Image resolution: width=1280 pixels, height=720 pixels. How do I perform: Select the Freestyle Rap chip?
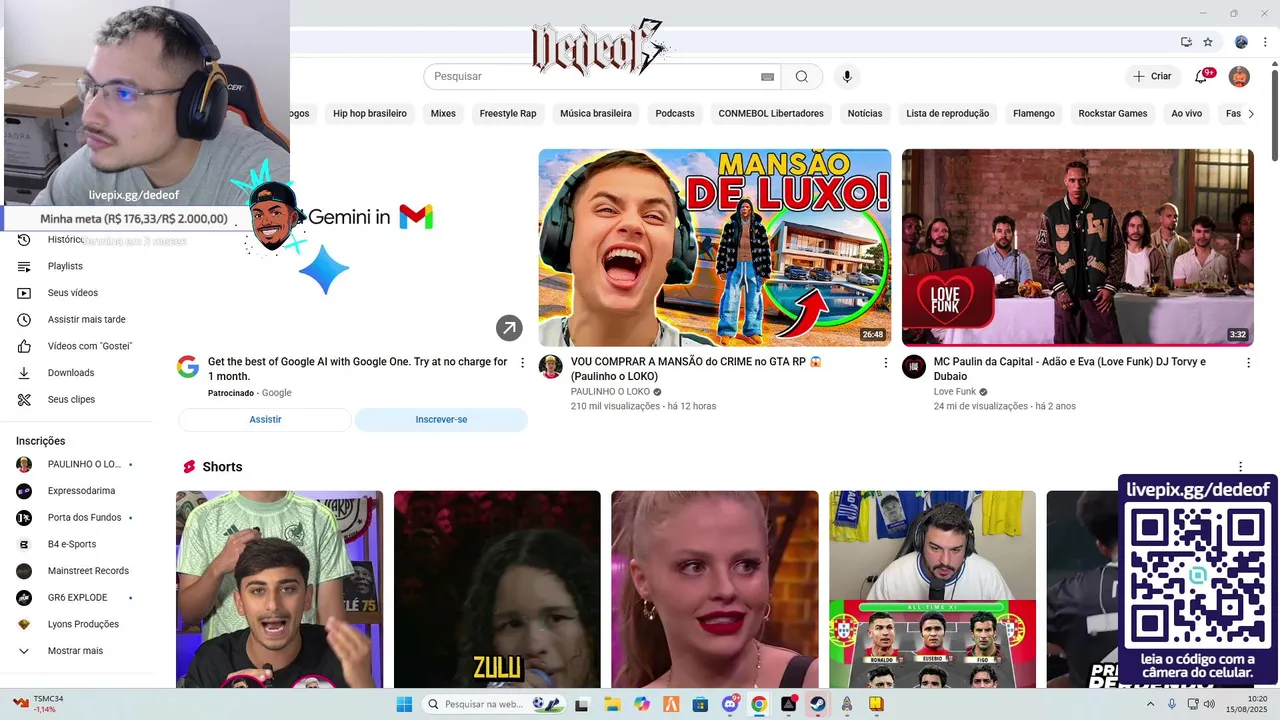[508, 114]
